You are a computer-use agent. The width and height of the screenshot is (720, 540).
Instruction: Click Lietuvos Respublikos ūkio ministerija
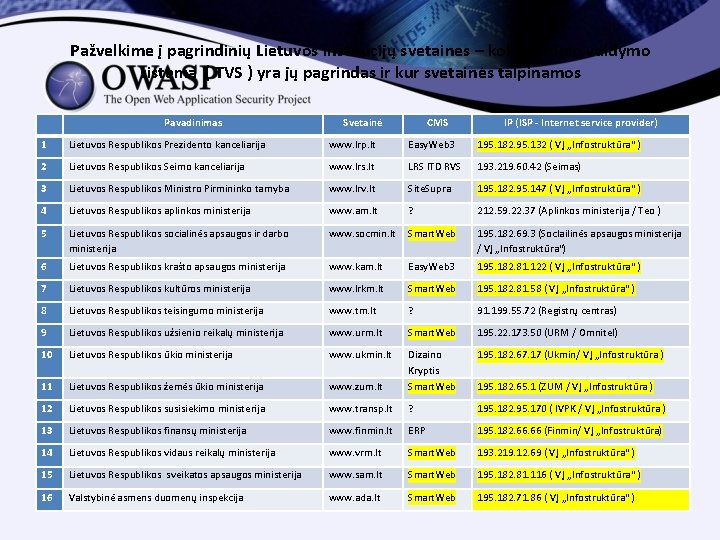tap(151, 355)
